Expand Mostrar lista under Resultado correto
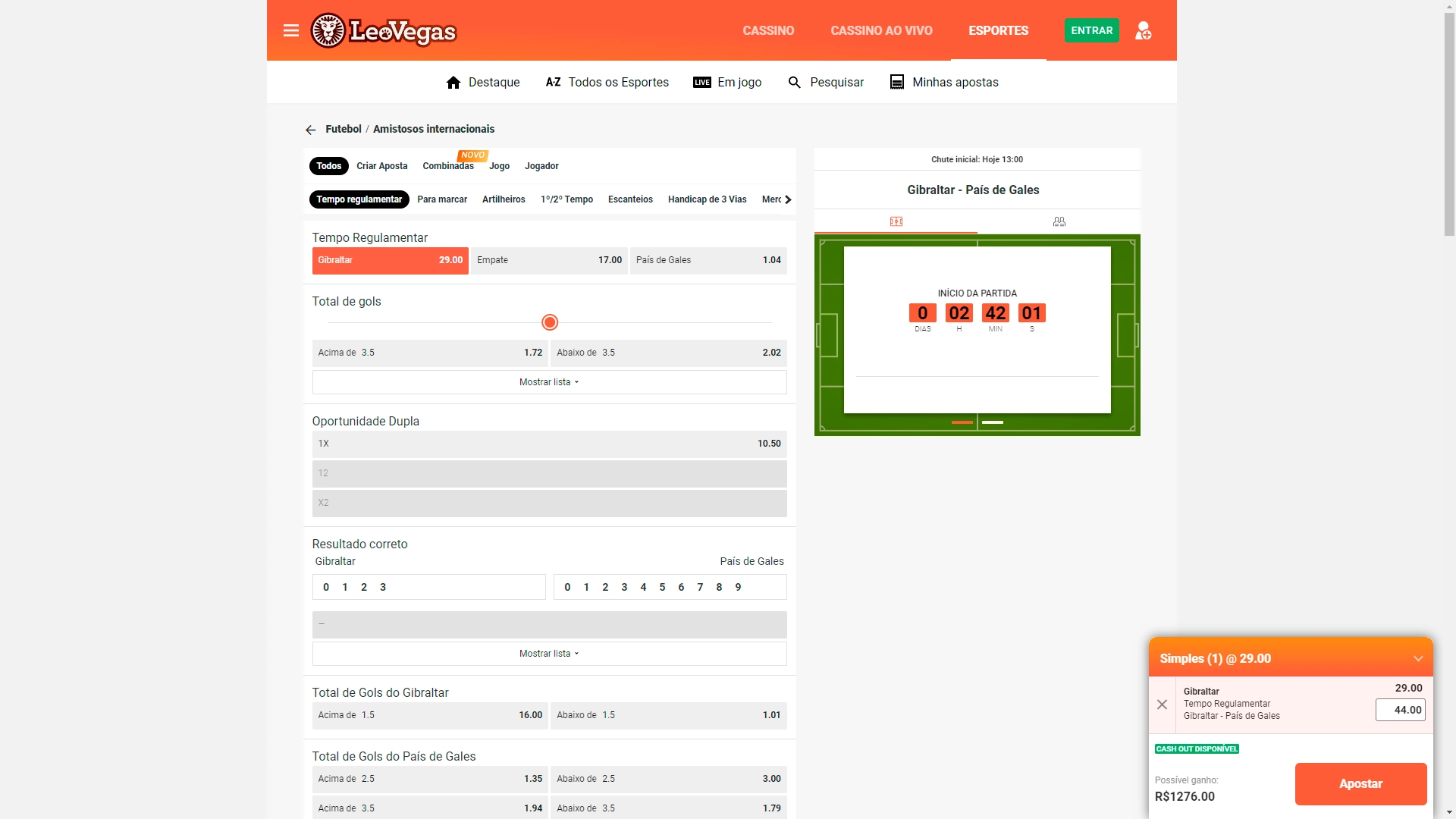1456x819 pixels. coord(550,654)
